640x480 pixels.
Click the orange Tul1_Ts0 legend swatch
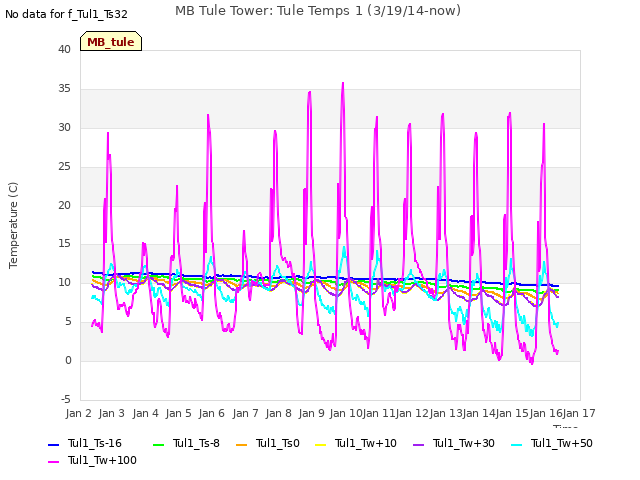242,444
